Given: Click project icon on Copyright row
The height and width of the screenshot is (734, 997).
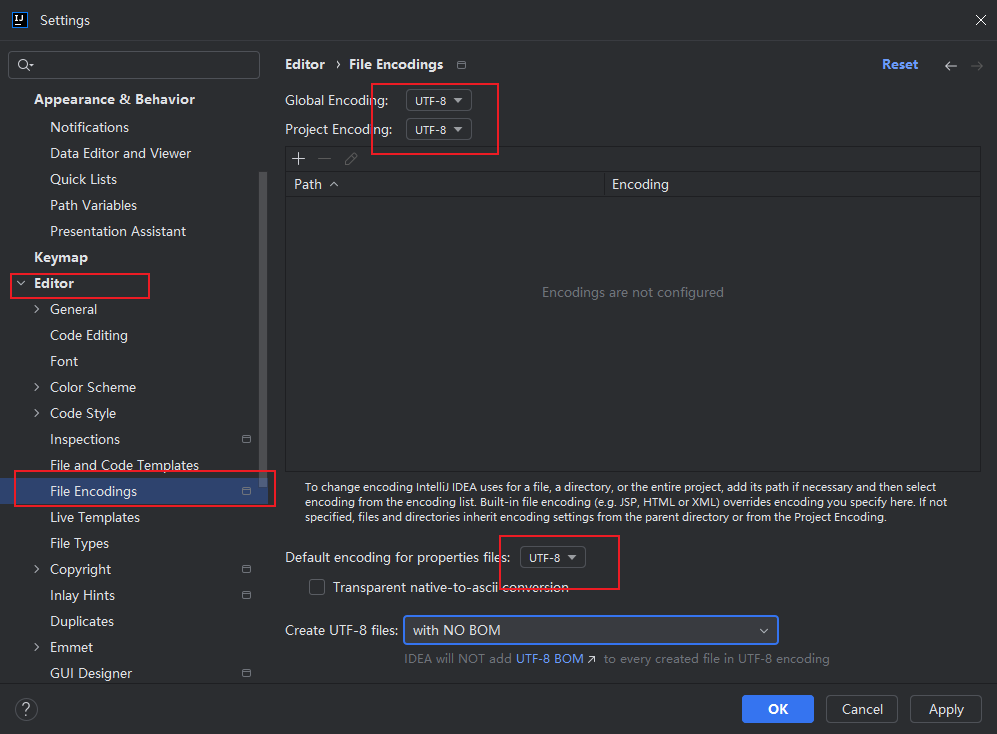Looking at the screenshot, I should click(246, 569).
